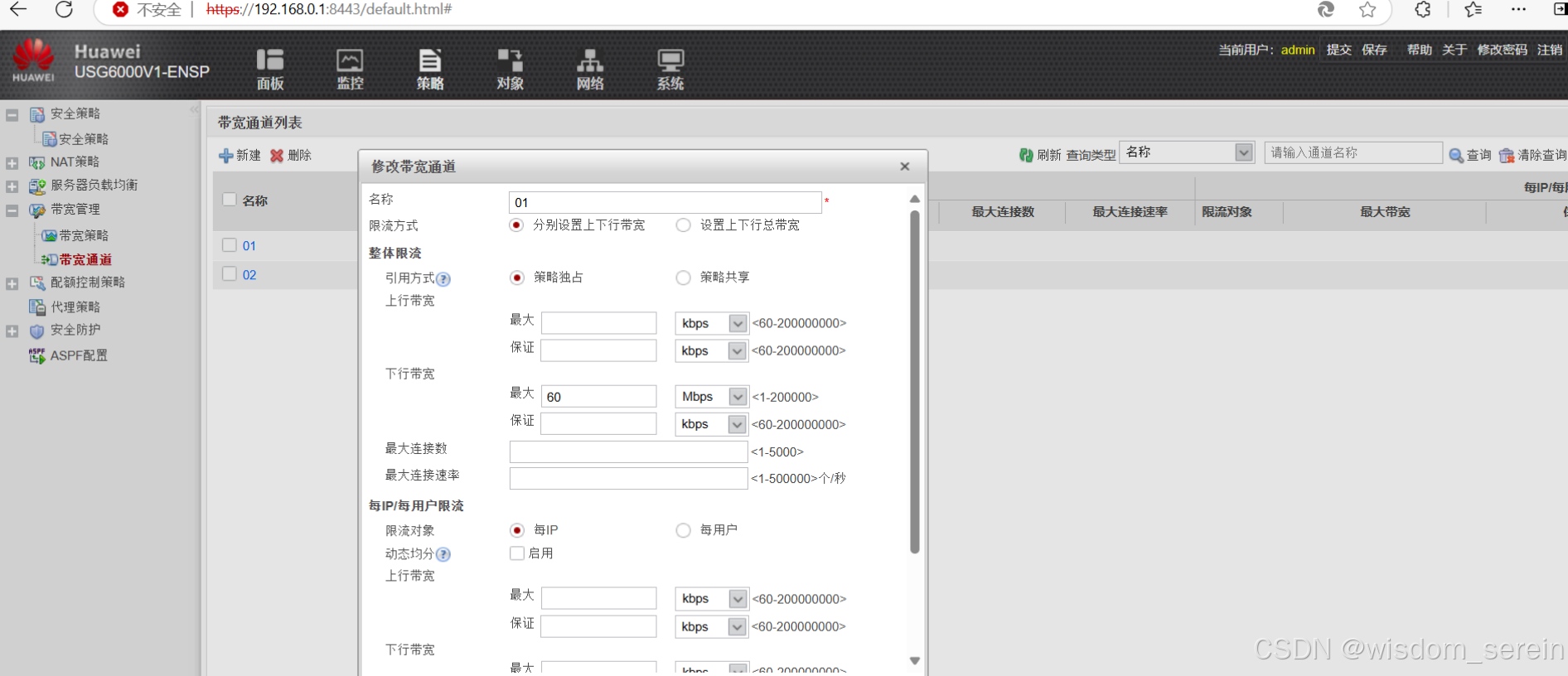Select 设置上下行总带宽 radio button
The image size is (1568, 676).
pyautogui.click(x=683, y=225)
